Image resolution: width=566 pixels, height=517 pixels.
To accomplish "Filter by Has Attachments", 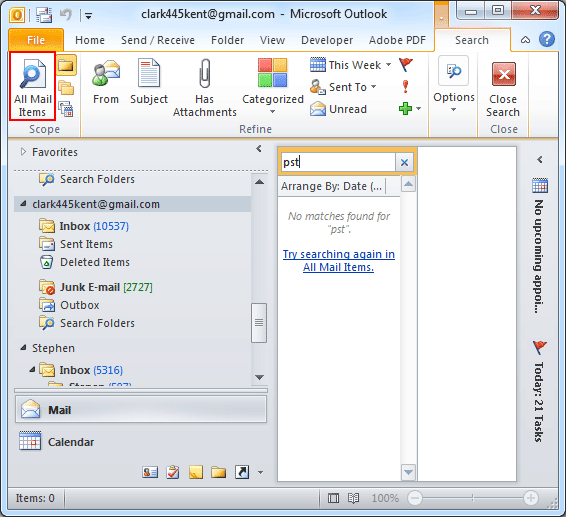I will click(205, 88).
